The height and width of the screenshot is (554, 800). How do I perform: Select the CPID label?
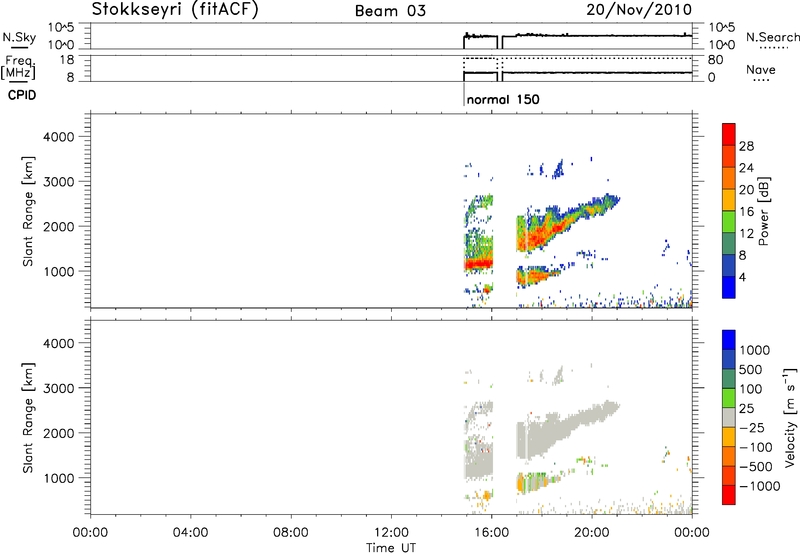(22, 95)
